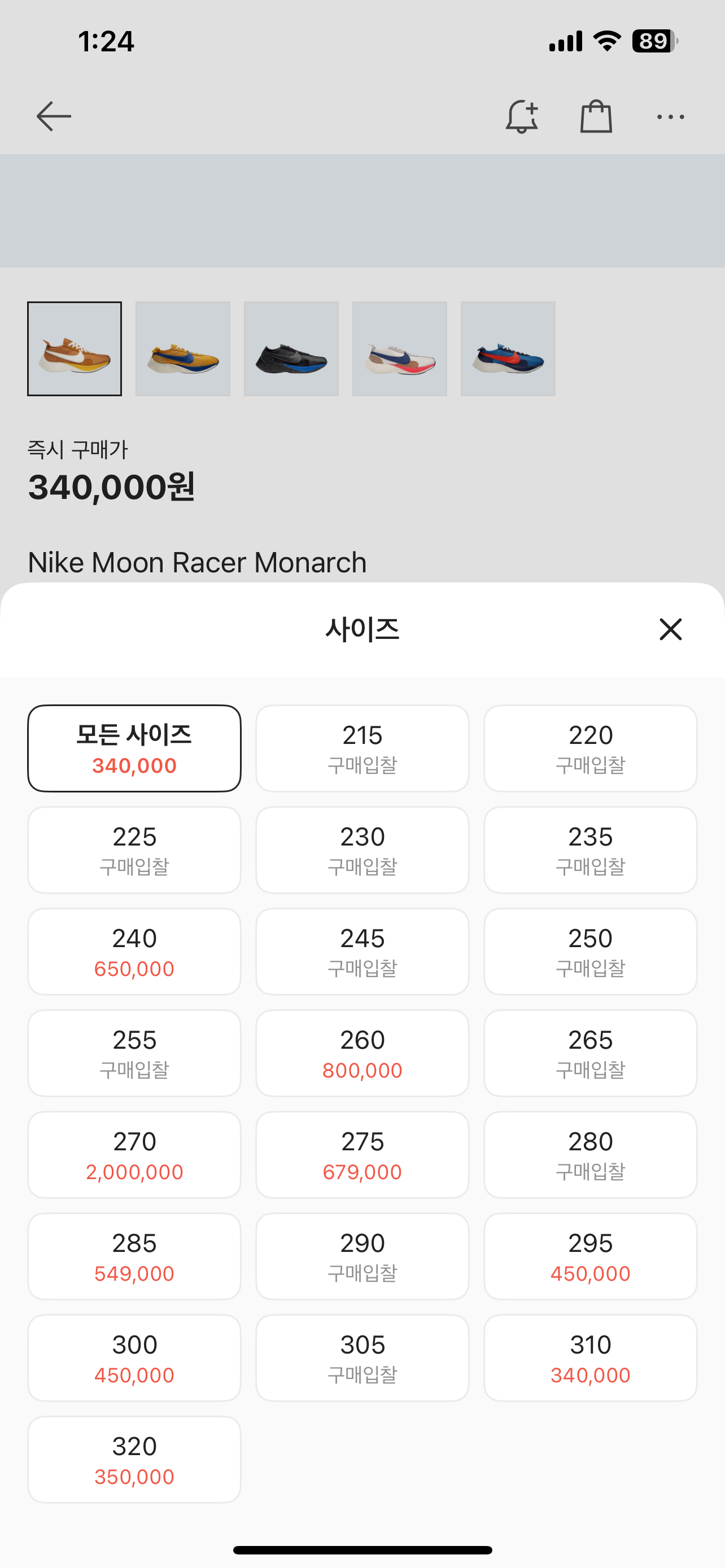The width and height of the screenshot is (725, 1568).
Task: Choose the 모든 사이즈 option
Action: 134,748
